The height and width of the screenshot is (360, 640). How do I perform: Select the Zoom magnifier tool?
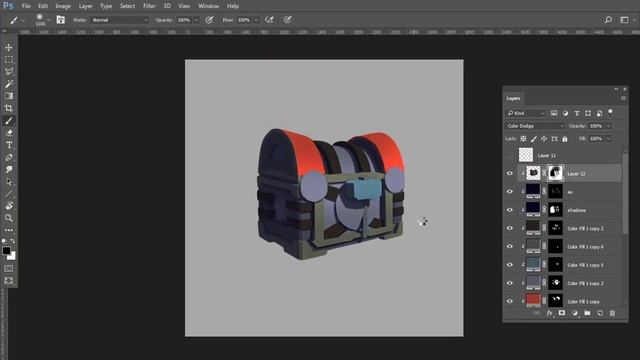click(x=9, y=218)
